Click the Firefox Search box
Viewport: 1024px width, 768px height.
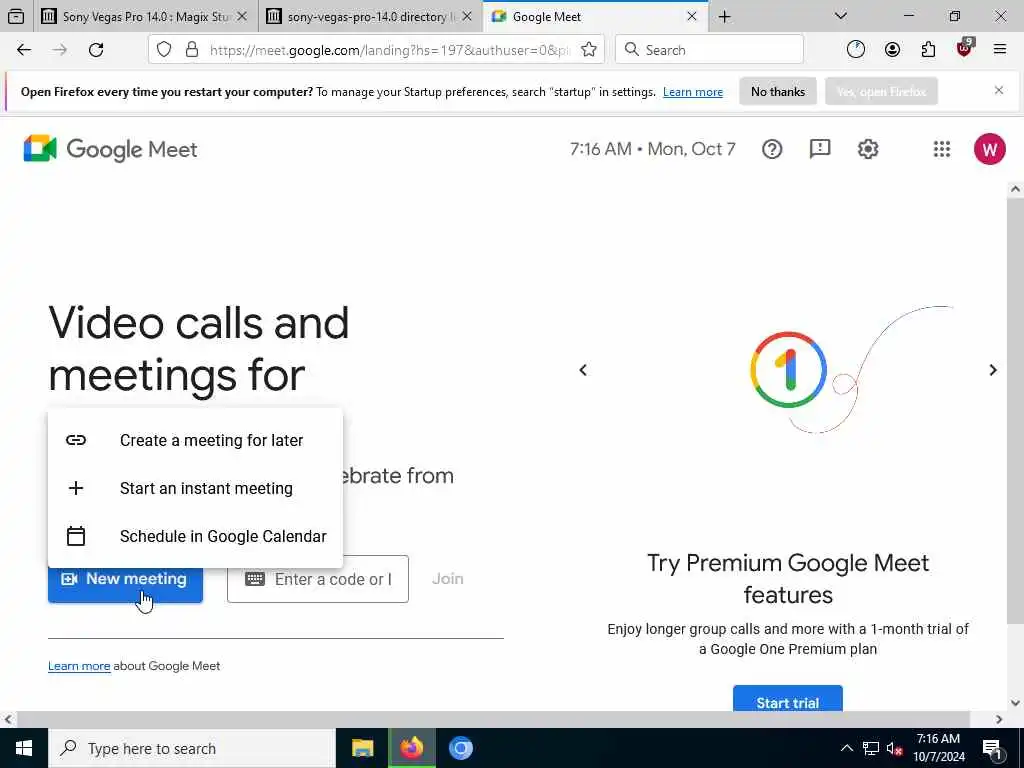coord(709,50)
